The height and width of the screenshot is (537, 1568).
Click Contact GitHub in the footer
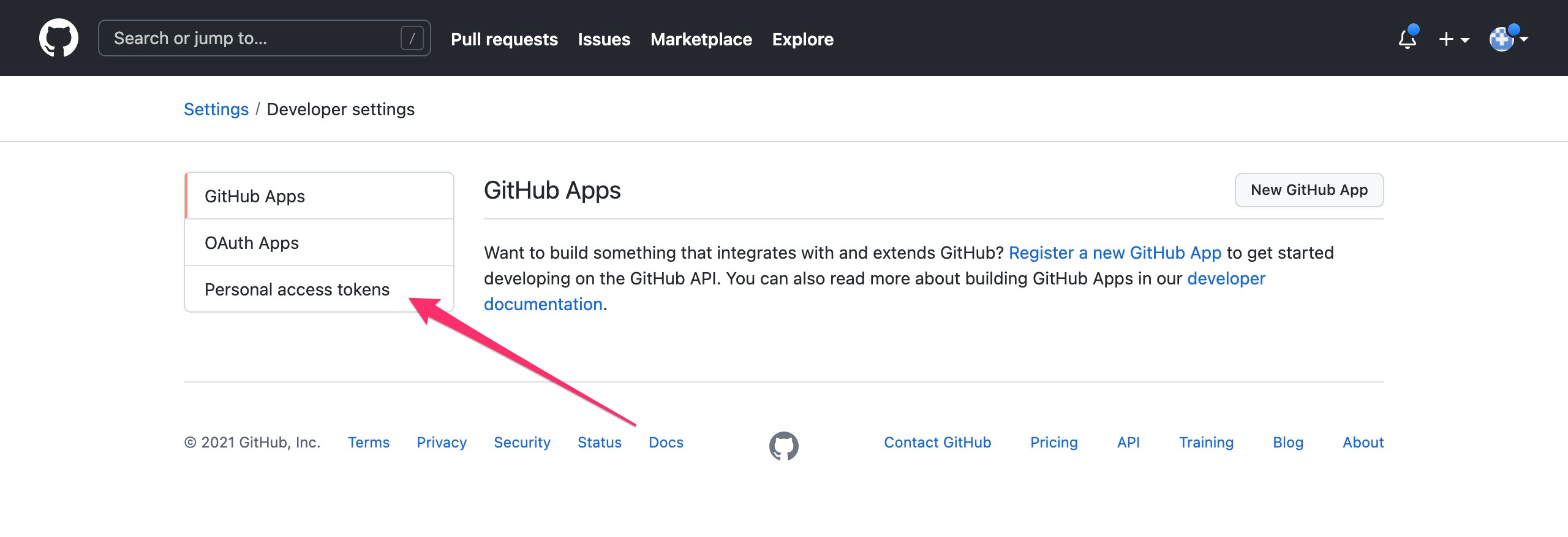coord(938,443)
